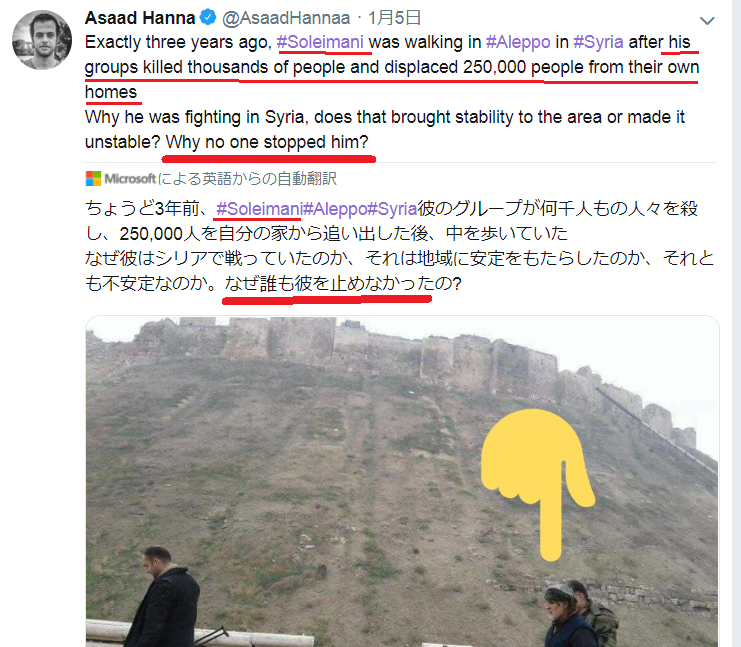
Task: Open the #Soleimani hashtag in English tweet
Action: tap(320, 42)
